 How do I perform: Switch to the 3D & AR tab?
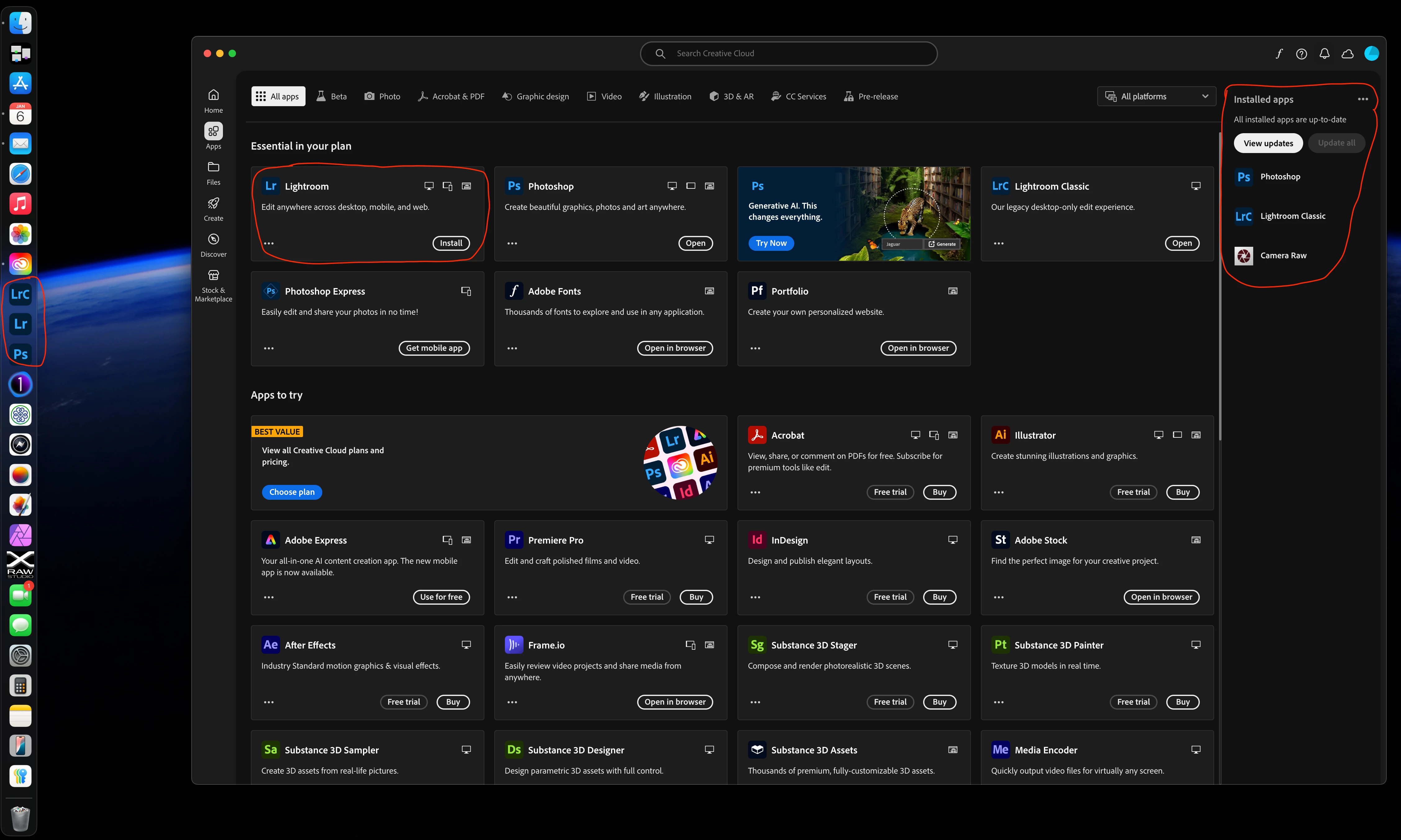[x=731, y=96]
